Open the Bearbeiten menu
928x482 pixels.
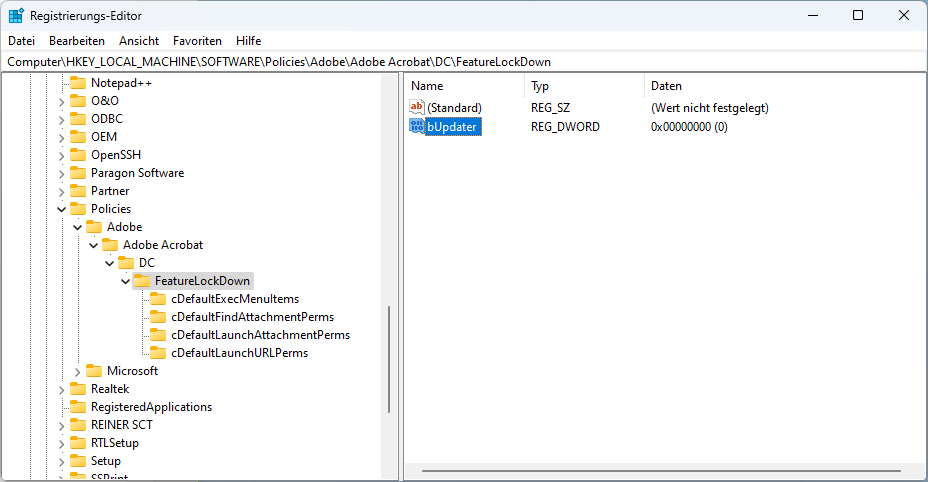(x=77, y=41)
